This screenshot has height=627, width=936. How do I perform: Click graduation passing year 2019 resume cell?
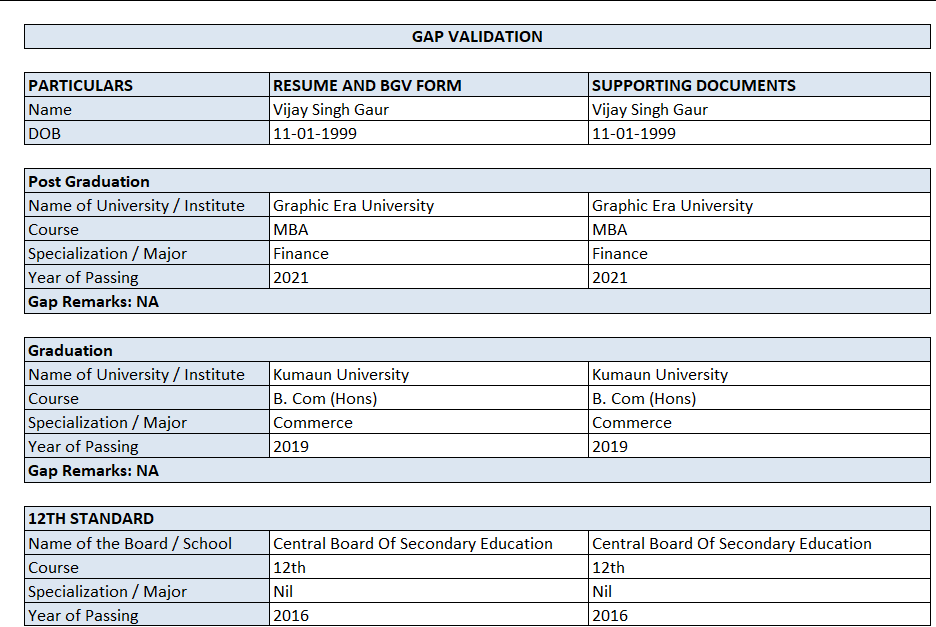[x=429, y=446]
